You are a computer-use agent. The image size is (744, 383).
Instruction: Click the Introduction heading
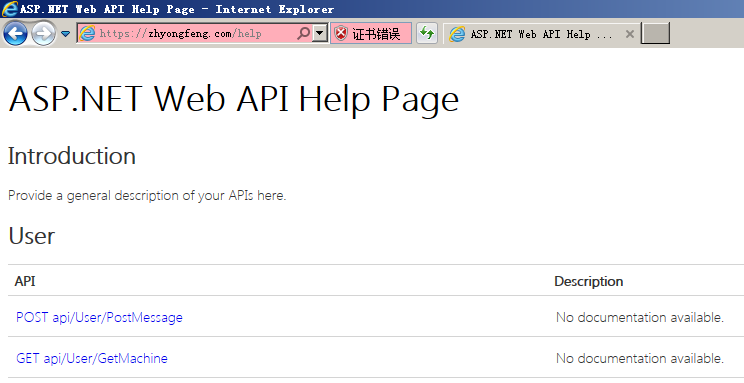tap(72, 156)
